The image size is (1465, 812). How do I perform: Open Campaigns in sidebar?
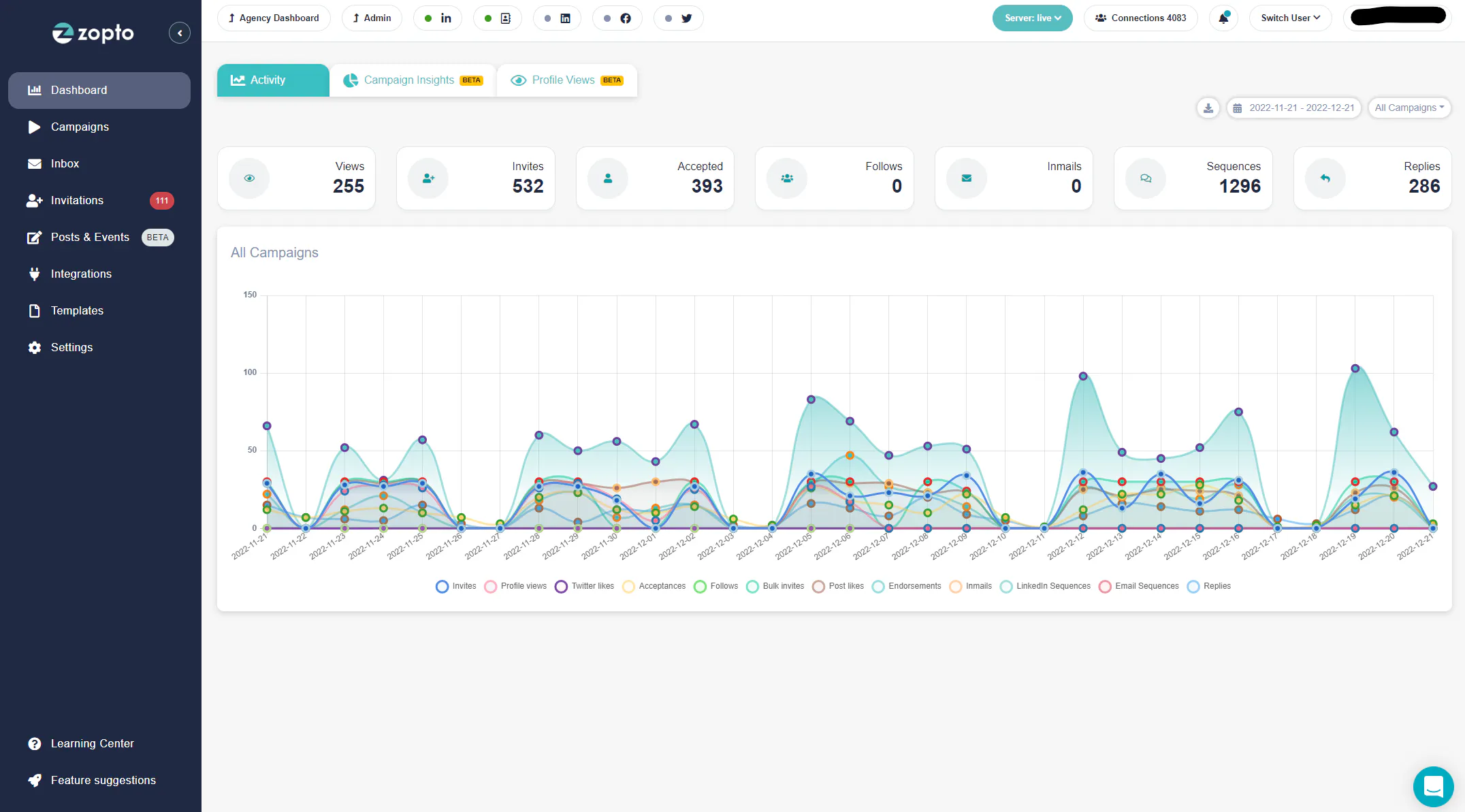pyautogui.click(x=99, y=127)
